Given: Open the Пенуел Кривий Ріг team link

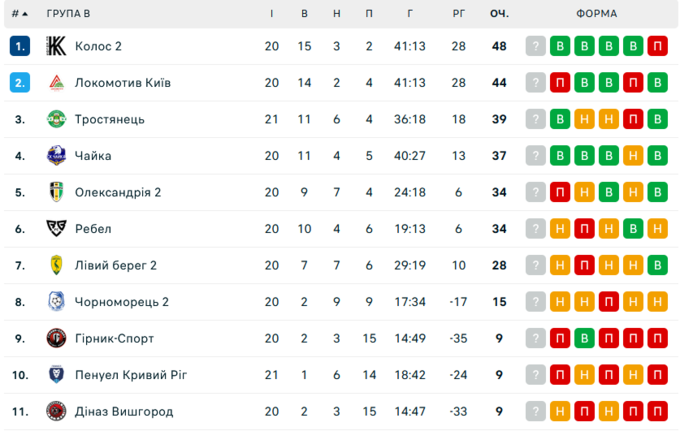Looking at the screenshot, I should click(x=131, y=375).
